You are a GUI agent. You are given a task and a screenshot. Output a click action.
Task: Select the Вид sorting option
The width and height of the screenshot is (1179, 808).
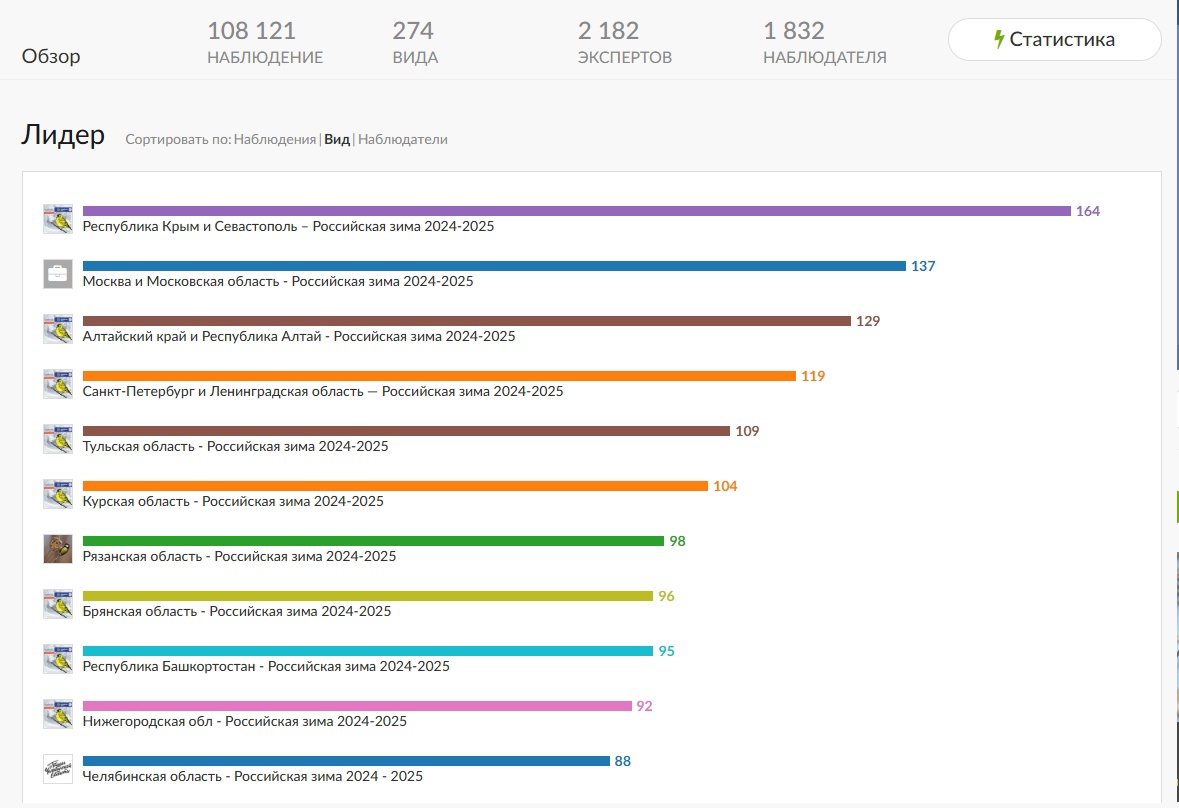coord(337,139)
